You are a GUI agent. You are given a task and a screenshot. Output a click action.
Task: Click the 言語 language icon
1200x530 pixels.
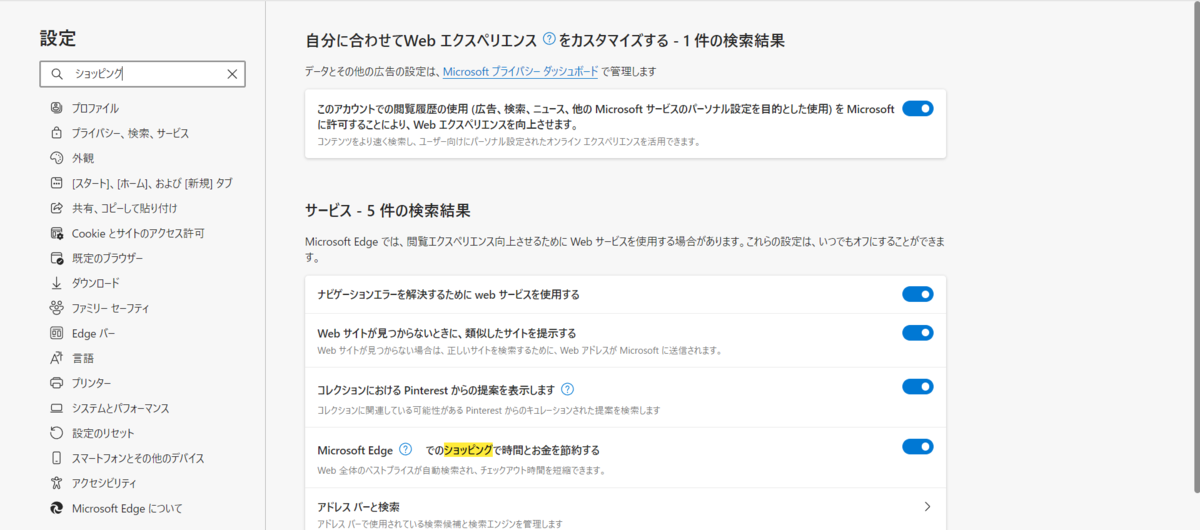[x=56, y=358]
